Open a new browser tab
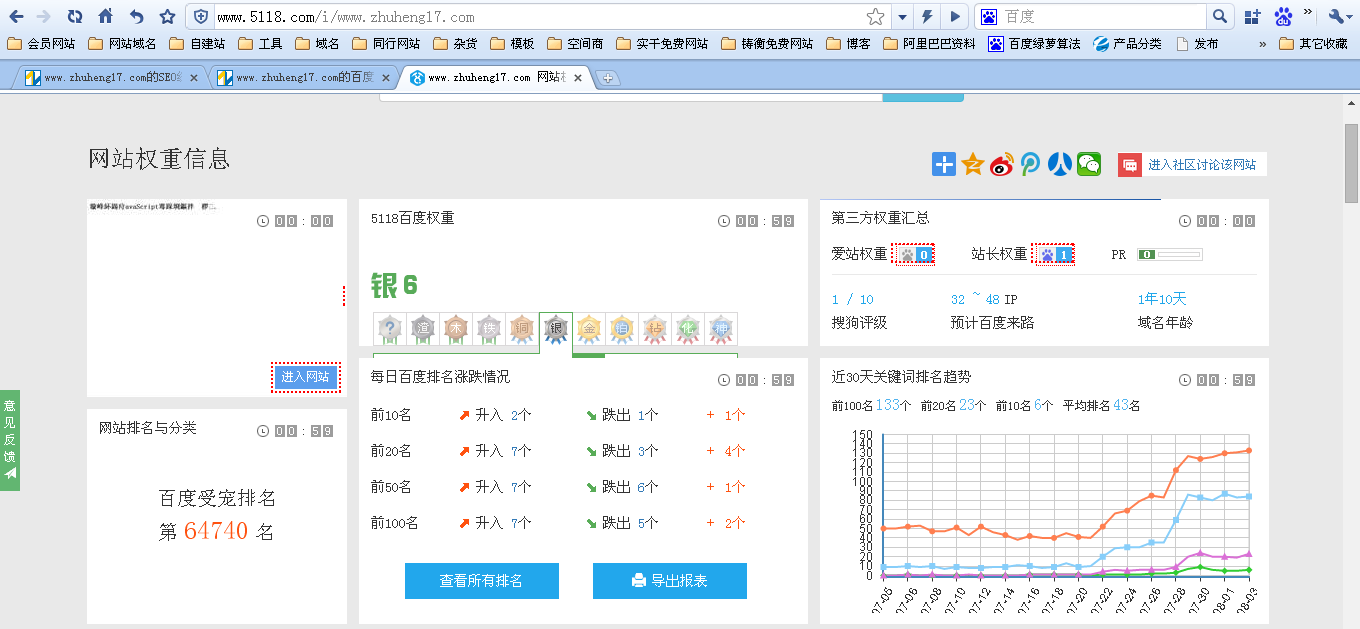Screen dimensions: 1360x629 (607, 78)
